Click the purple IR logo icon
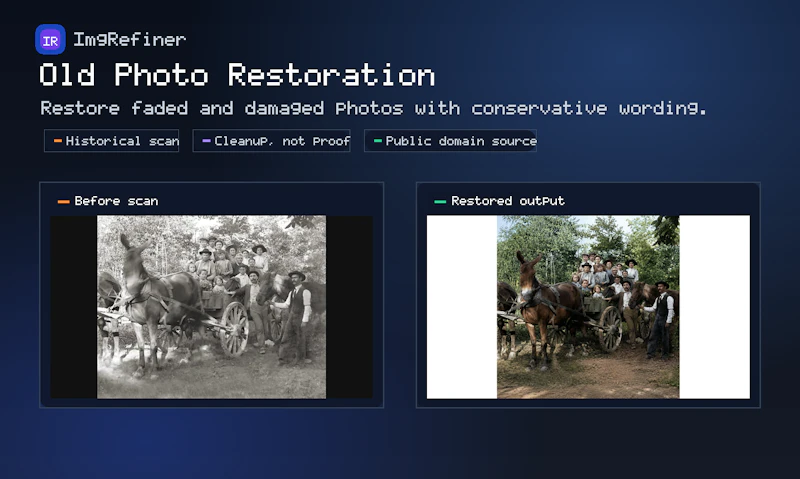 [x=50, y=39]
